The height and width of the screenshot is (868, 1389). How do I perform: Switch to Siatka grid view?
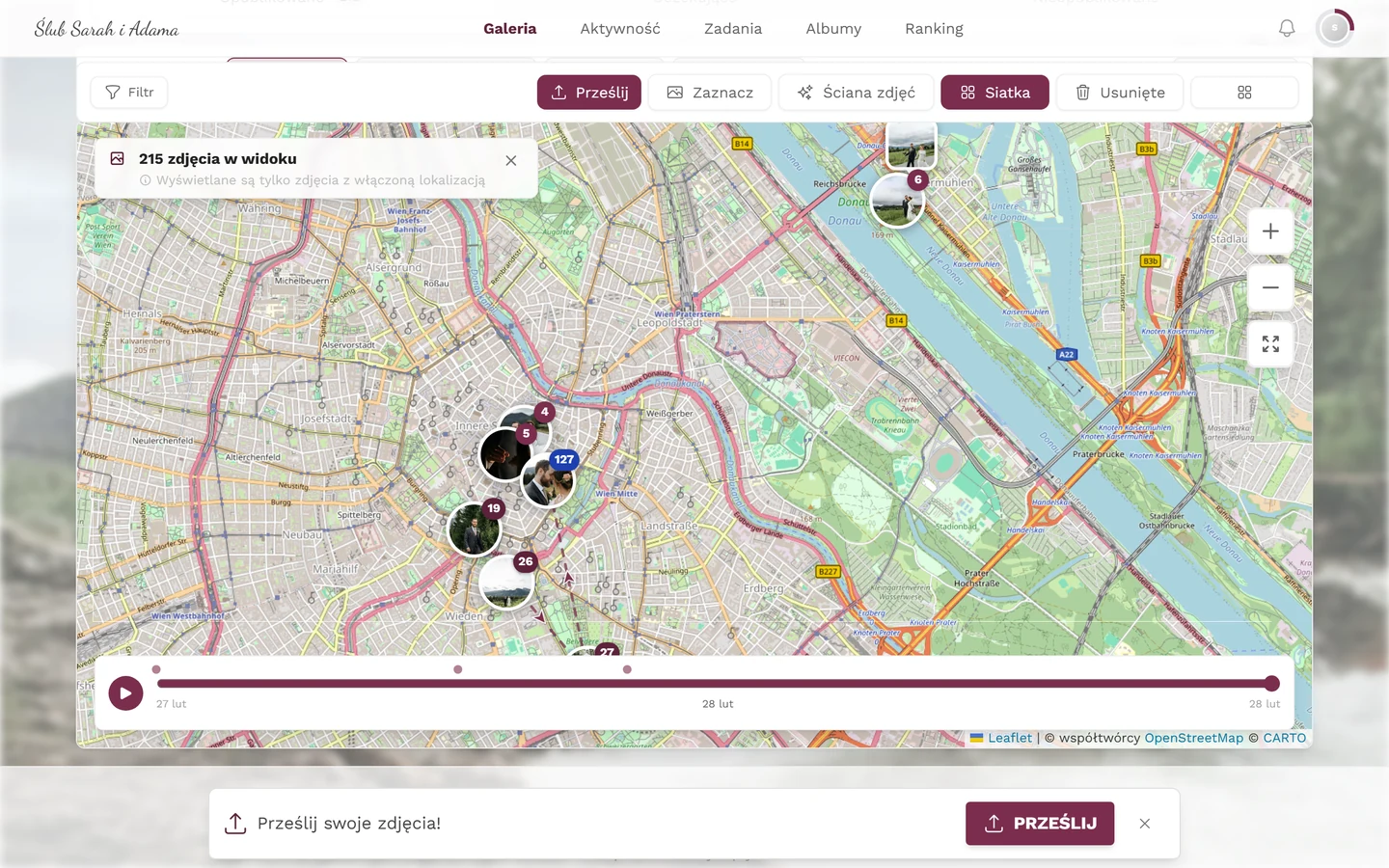point(994,93)
